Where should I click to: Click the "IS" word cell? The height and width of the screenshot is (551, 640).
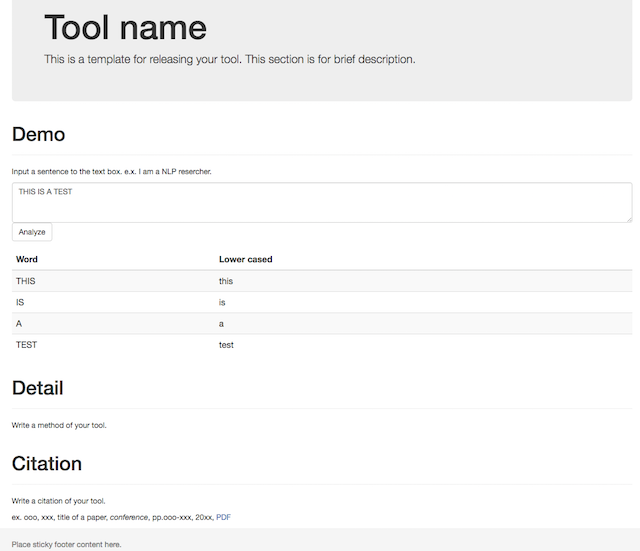click(20, 302)
